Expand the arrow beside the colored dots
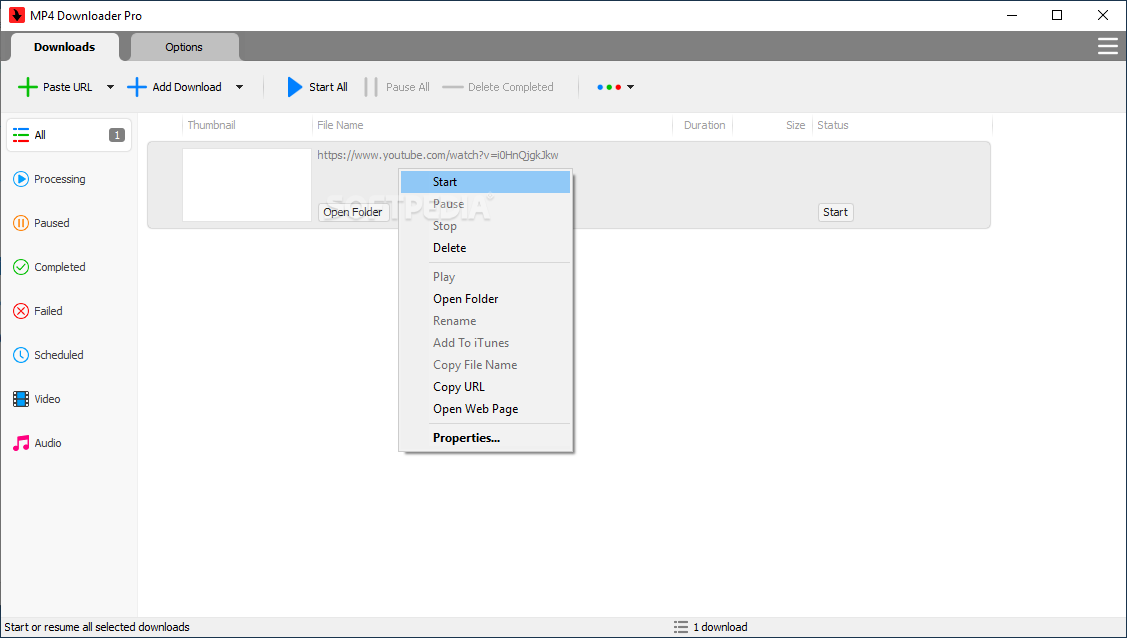Screen dimensions: 1127x638 (x=630, y=87)
